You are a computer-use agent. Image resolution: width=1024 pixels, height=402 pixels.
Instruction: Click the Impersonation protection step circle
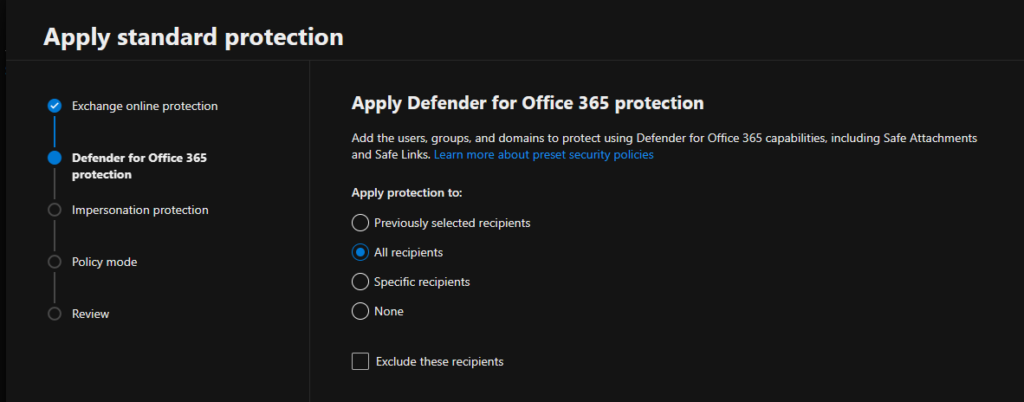coord(54,210)
